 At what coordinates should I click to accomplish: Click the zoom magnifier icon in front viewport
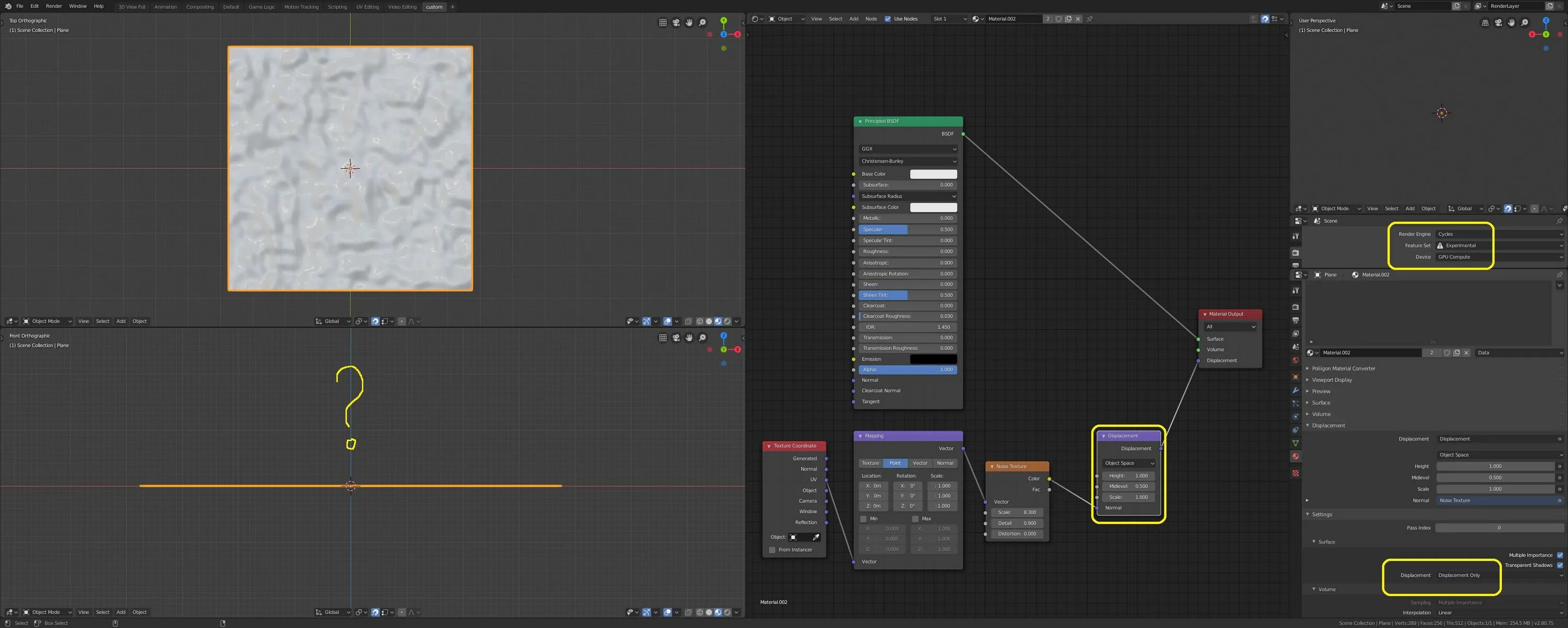702,338
